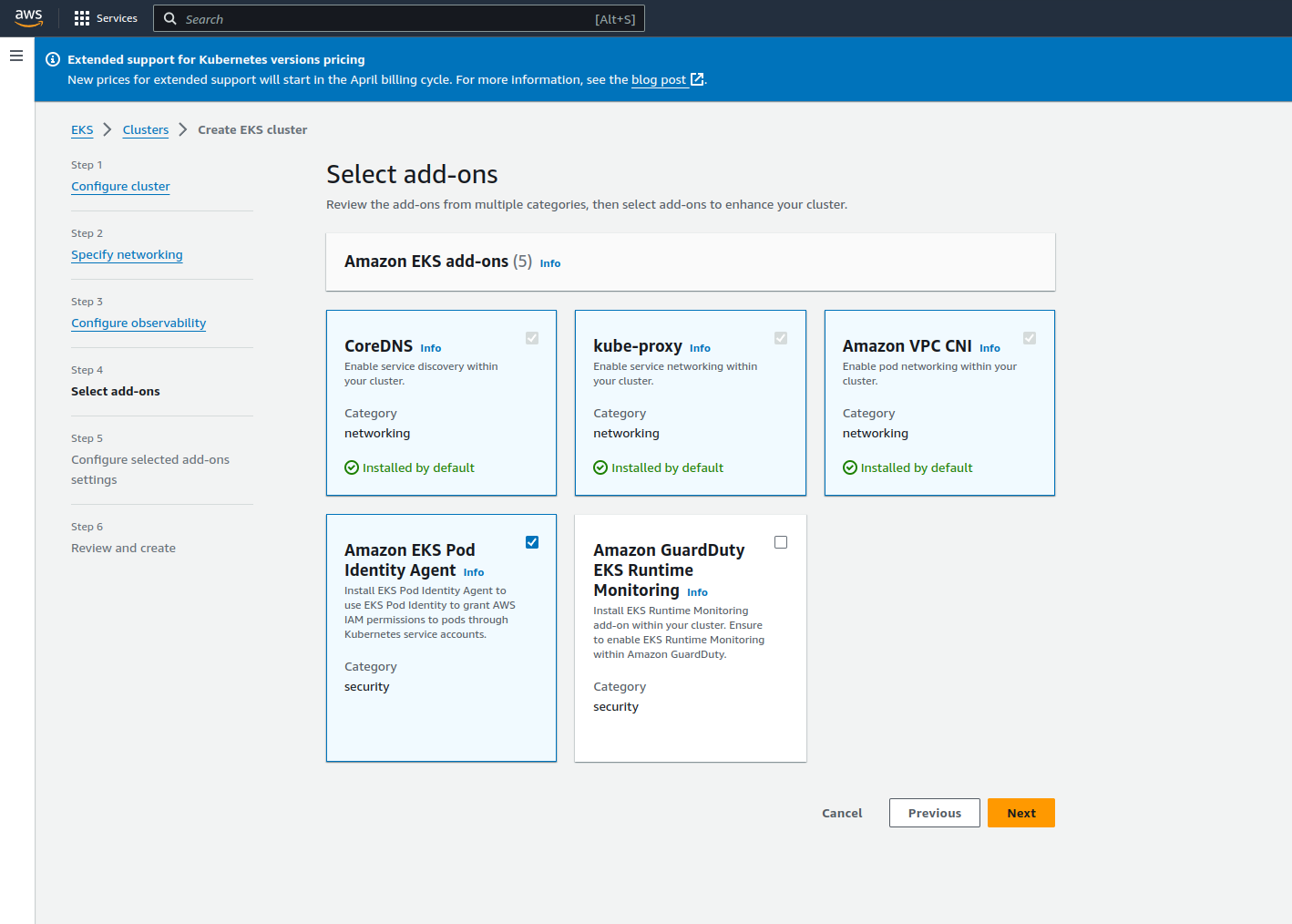Viewport: 1292px width, 924px height.
Task: Click the Select add-ons page heading
Action: pos(412,174)
